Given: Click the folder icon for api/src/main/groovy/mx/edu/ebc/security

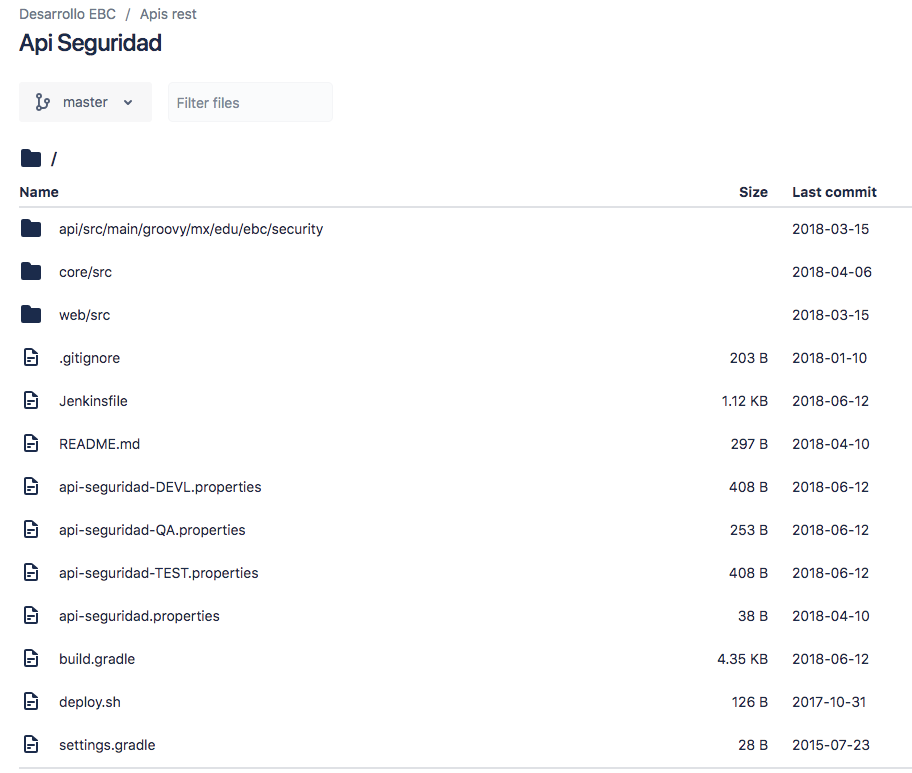Looking at the screenshot, I should coord(31,229).
